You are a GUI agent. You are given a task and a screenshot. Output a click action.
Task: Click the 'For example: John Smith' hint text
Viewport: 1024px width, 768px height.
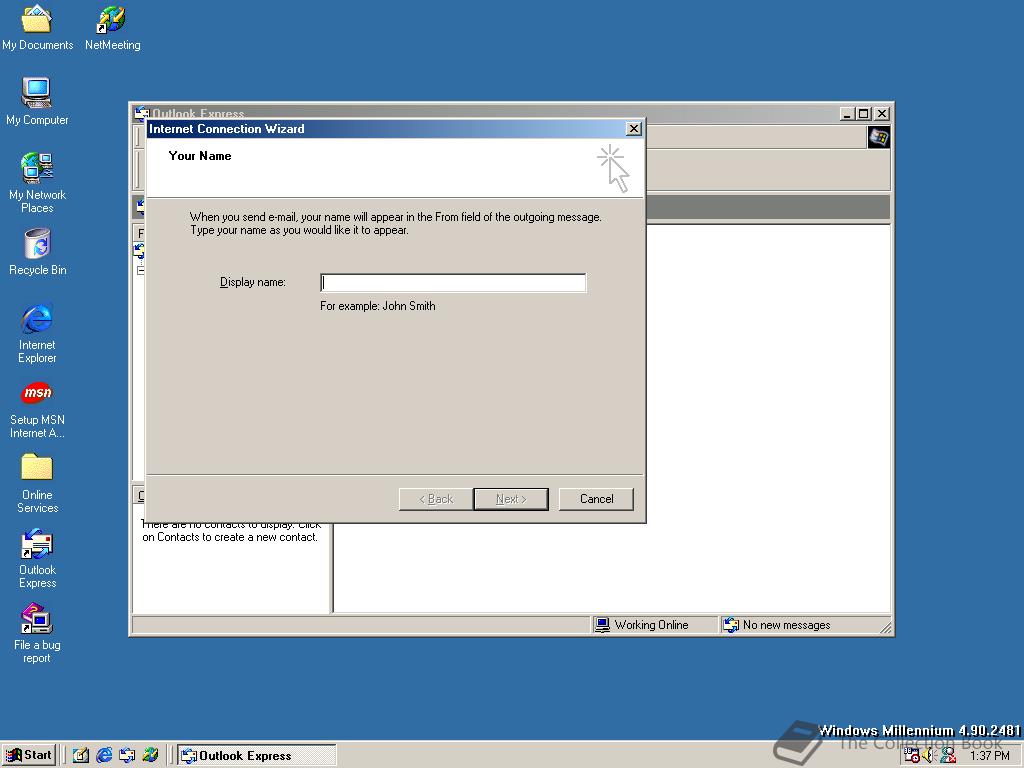(x=377, y=306)
